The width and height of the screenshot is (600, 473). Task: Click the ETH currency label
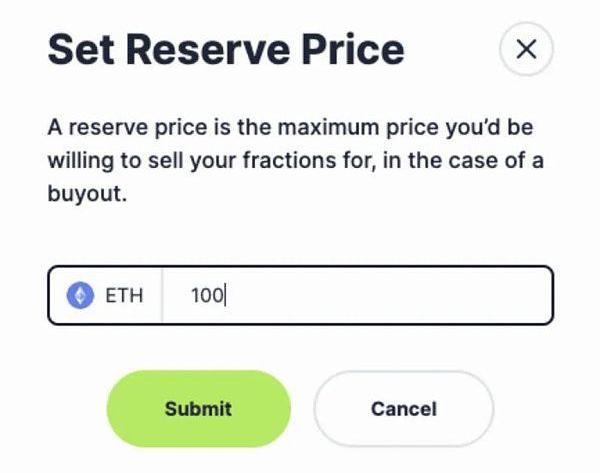pyautogui.click(x=124, y=295)
